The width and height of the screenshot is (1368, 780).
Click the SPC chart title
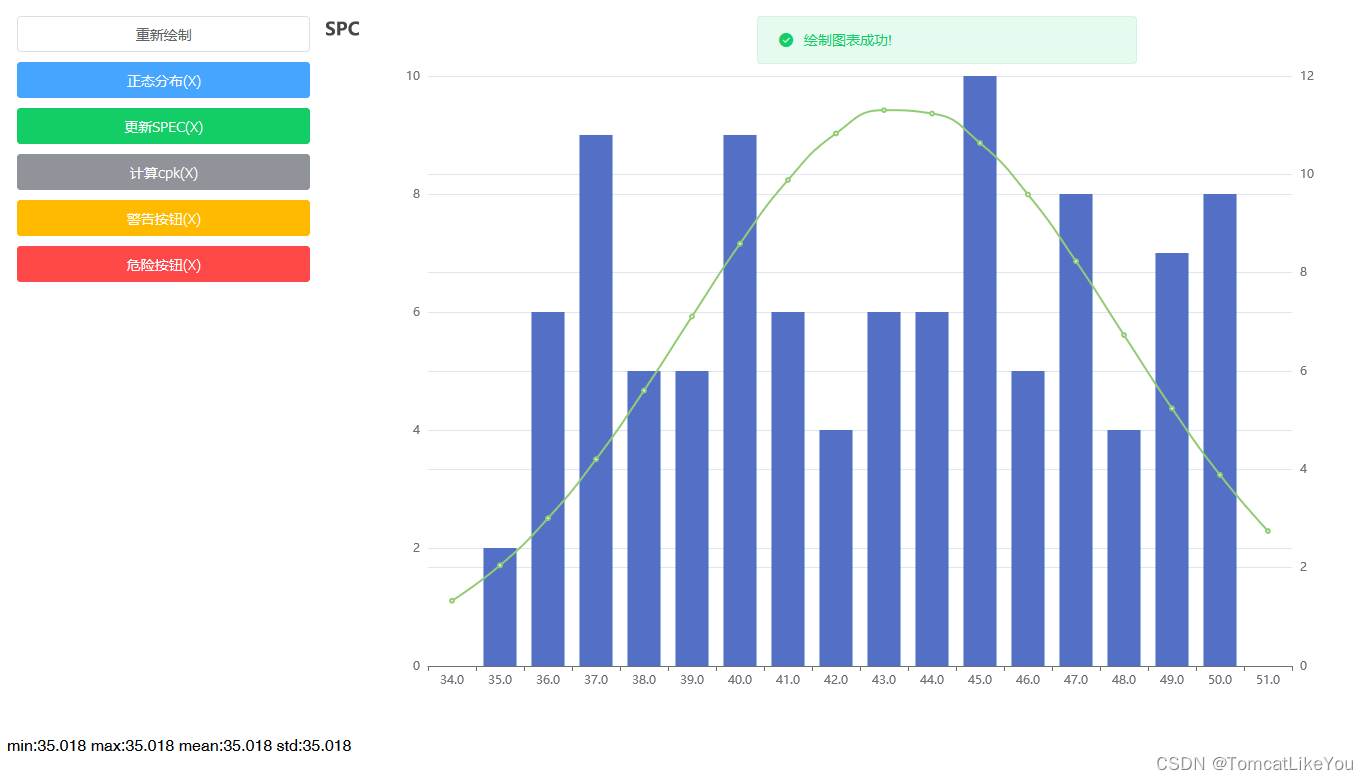pos(342,29)
